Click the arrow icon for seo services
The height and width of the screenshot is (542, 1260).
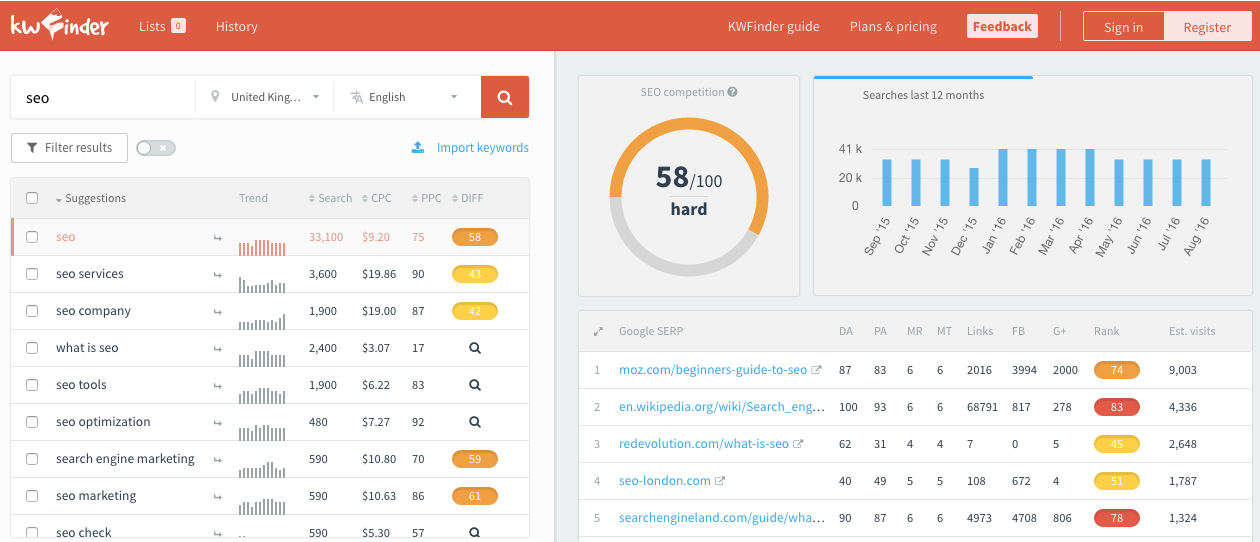click(217, 275)
